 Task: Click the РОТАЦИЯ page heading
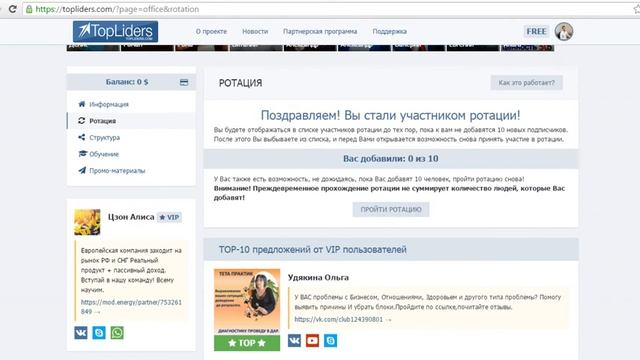click(240, 83)
